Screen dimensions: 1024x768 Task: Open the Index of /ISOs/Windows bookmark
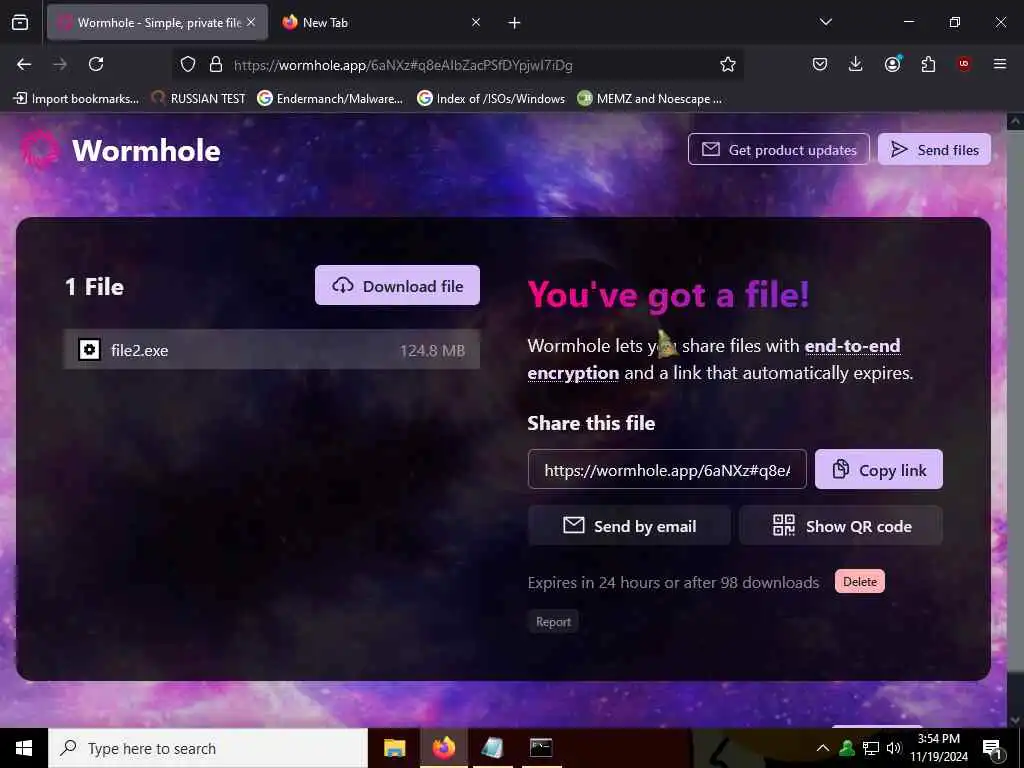(491, 99)
